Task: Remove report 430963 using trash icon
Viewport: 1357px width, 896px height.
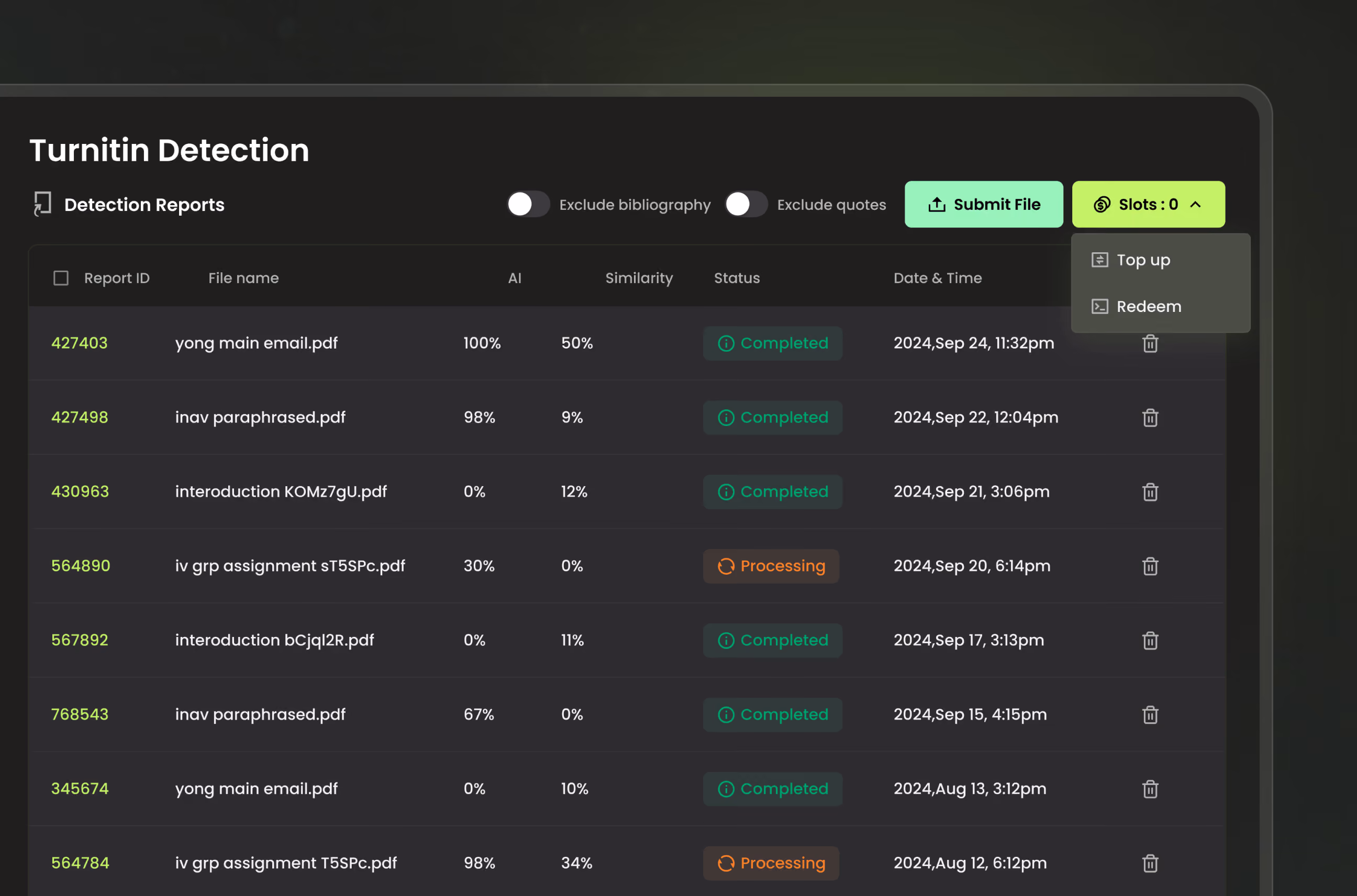Action: (x=1150, y=492)
